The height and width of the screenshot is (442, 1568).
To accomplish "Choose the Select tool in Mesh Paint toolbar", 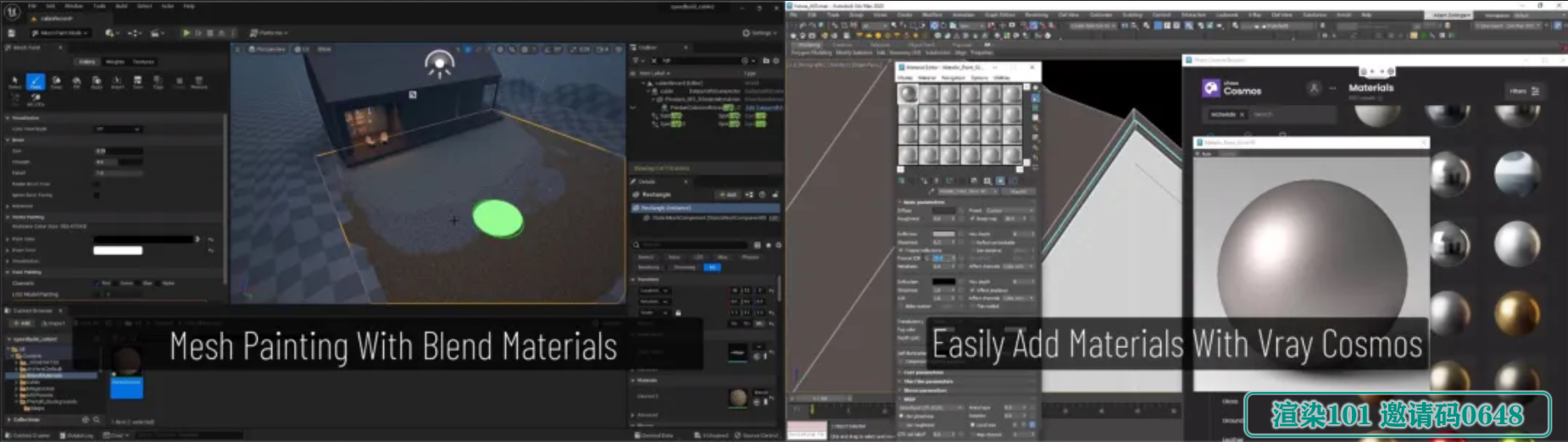I will point(14,81).
